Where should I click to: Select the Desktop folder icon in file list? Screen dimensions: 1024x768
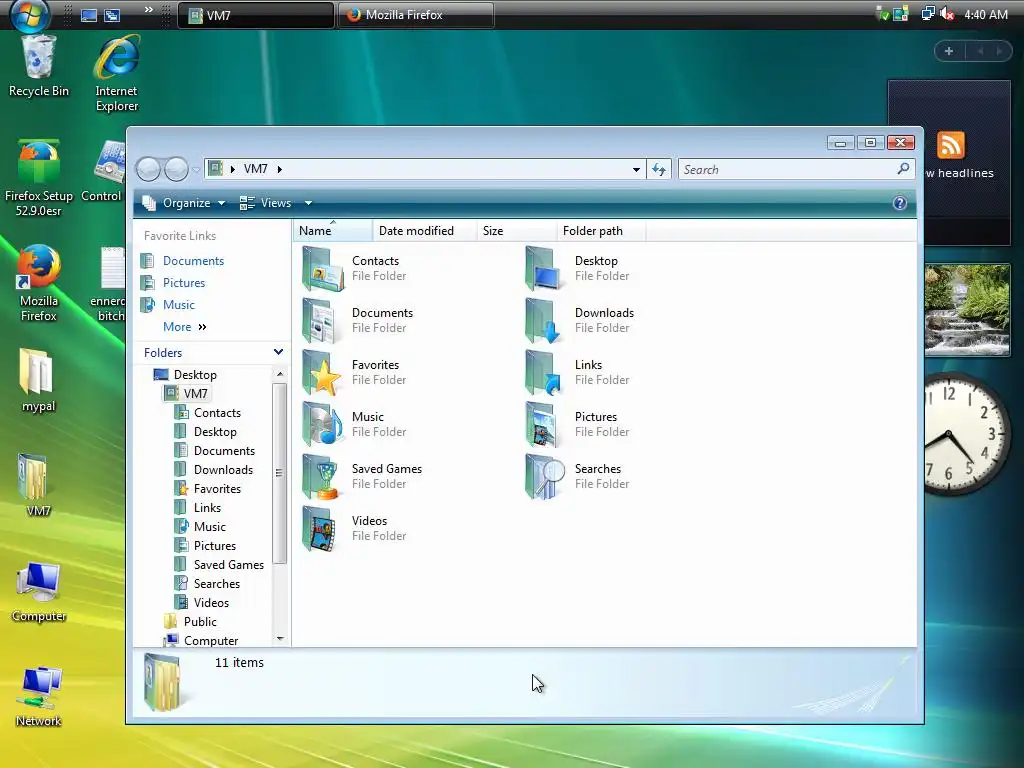coord(544,268)
